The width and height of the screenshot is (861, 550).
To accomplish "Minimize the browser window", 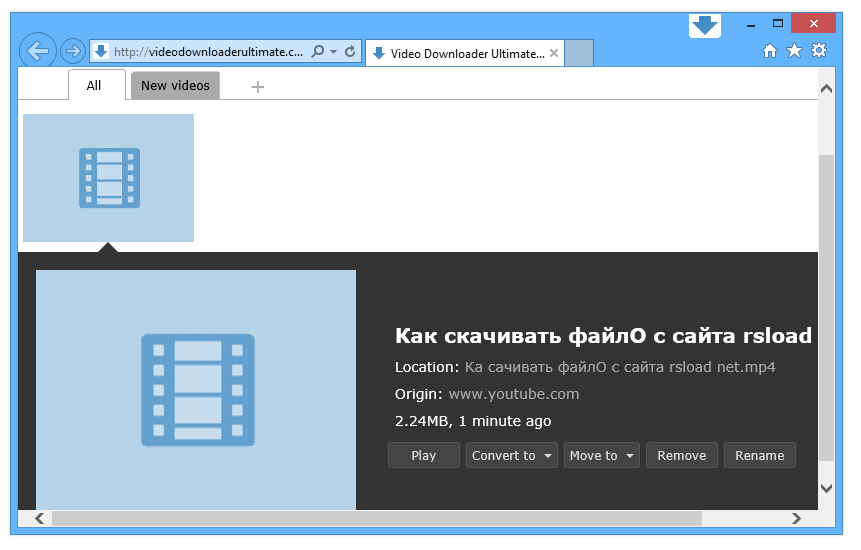I will point(751,24).
